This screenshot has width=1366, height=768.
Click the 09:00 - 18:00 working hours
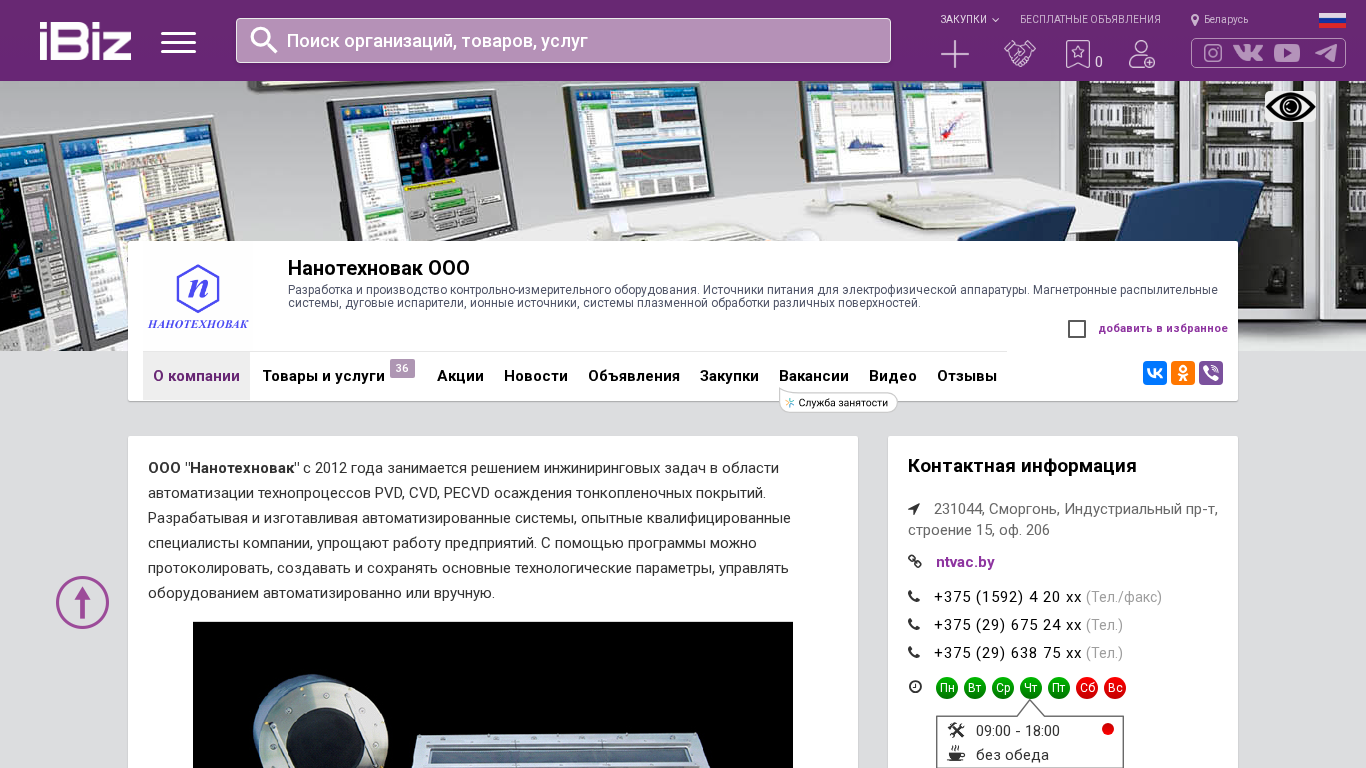[1018, 731]
